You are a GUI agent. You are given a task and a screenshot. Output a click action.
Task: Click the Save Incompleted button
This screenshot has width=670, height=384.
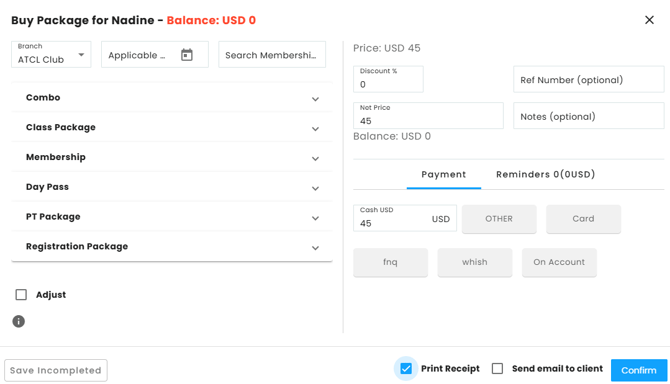tap(56, 370)
